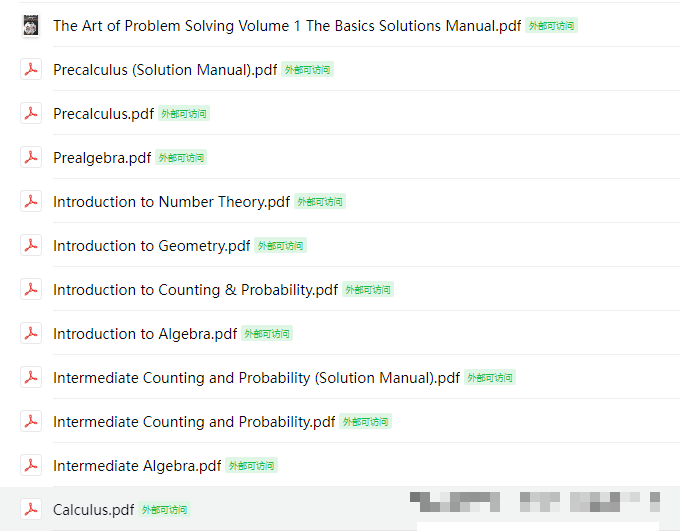Image resolution: width=680 pixels, height=532 pixels.
Task: Click PDF icon next to Precalculus (Solution Manual).pdf
Action: point(31,69)
